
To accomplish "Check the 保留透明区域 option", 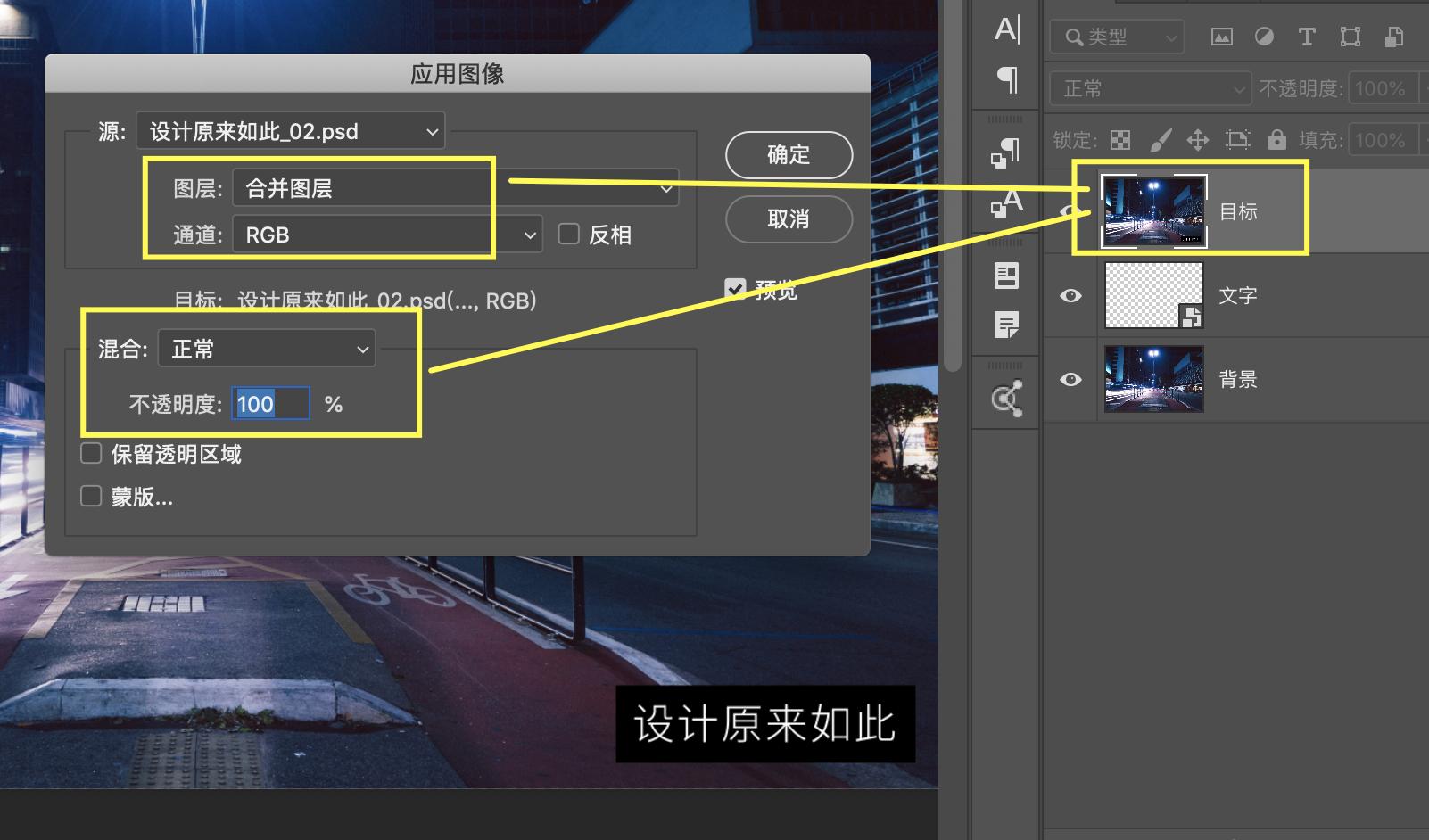I will 90,453.
